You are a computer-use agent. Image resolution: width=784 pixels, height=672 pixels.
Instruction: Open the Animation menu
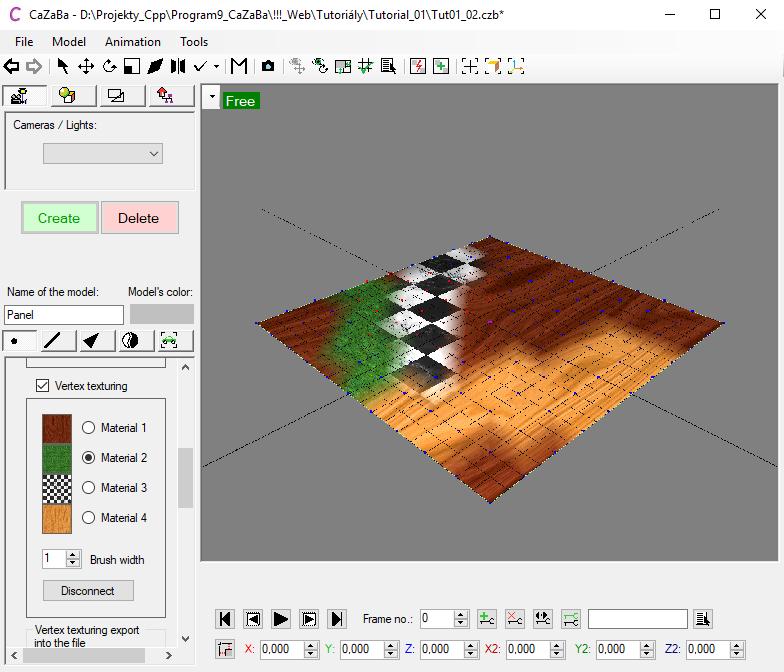pos(133,42)
